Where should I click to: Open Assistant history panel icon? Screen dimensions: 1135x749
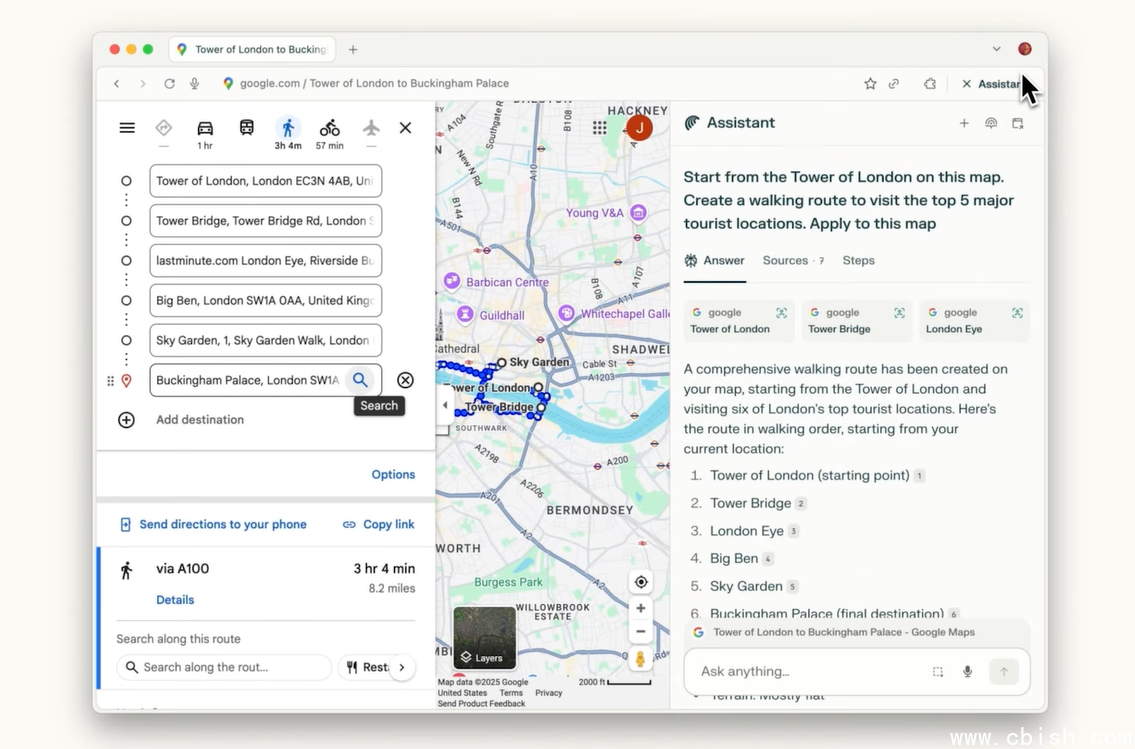tap(1018, 123)
